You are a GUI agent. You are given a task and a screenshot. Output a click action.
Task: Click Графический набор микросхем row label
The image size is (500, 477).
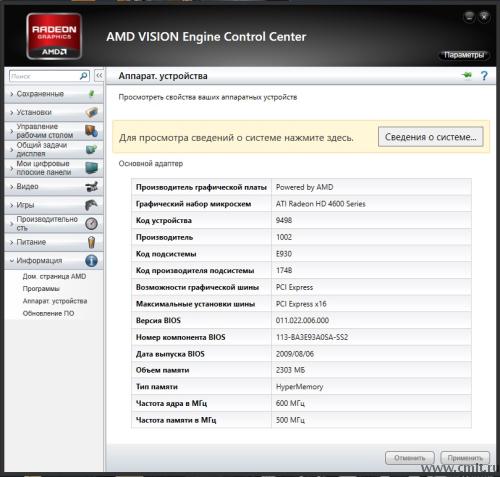[193, 204]
